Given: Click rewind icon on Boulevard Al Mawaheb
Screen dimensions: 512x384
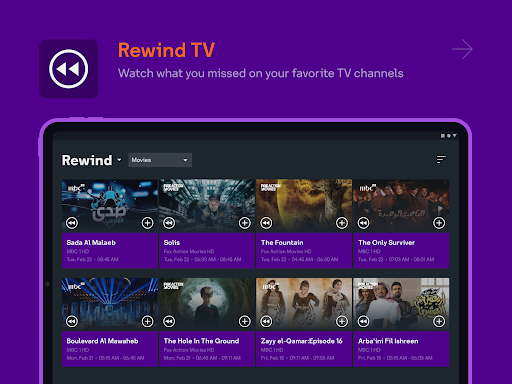Looking at the screenshot, I should [x=72, y=321].
